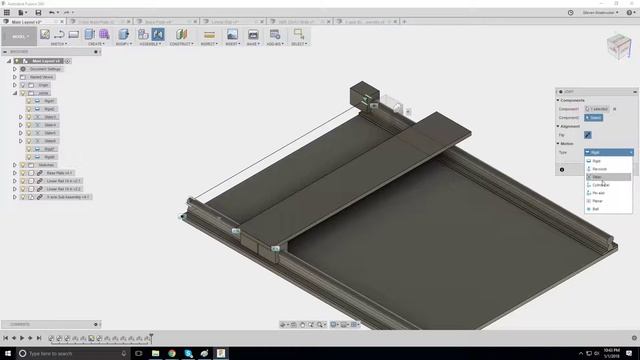This screenshot has height=360, width=640.
Task: Collapse the Components section in Joint dialog
Action: tap(558, 100)
